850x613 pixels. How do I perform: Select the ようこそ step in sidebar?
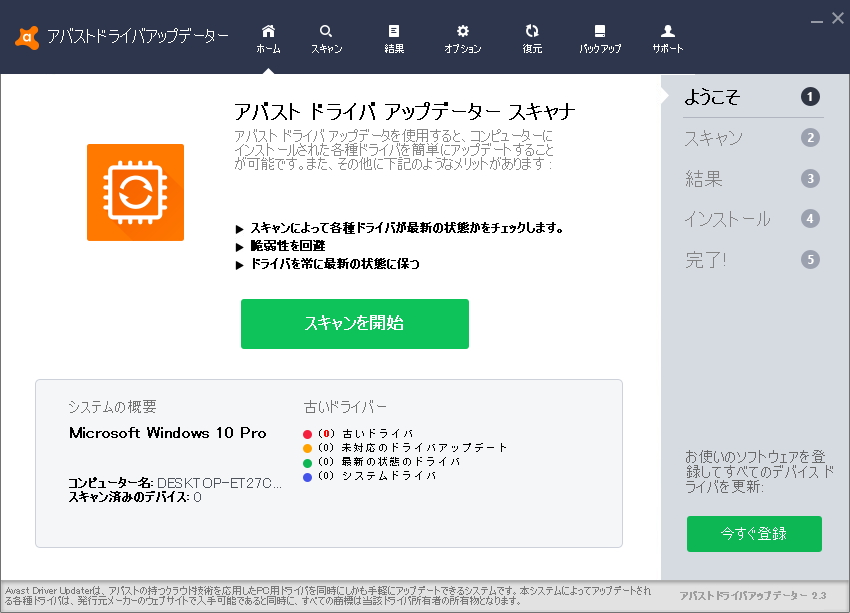coord(714,97)
